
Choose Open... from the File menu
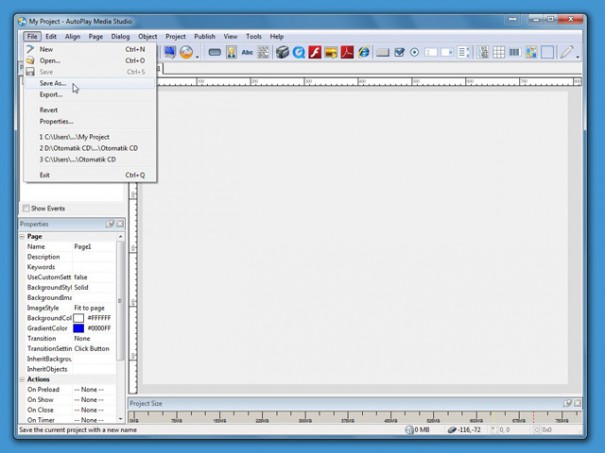90,61
